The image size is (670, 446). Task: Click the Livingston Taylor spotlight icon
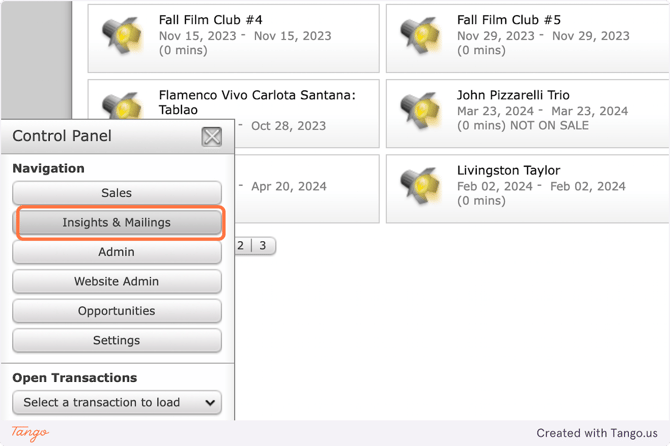point(420,186)
